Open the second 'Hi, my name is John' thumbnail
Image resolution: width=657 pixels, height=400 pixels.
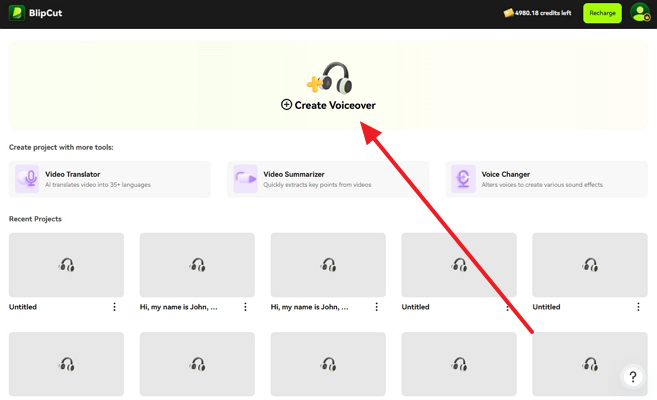coord(328,265)
